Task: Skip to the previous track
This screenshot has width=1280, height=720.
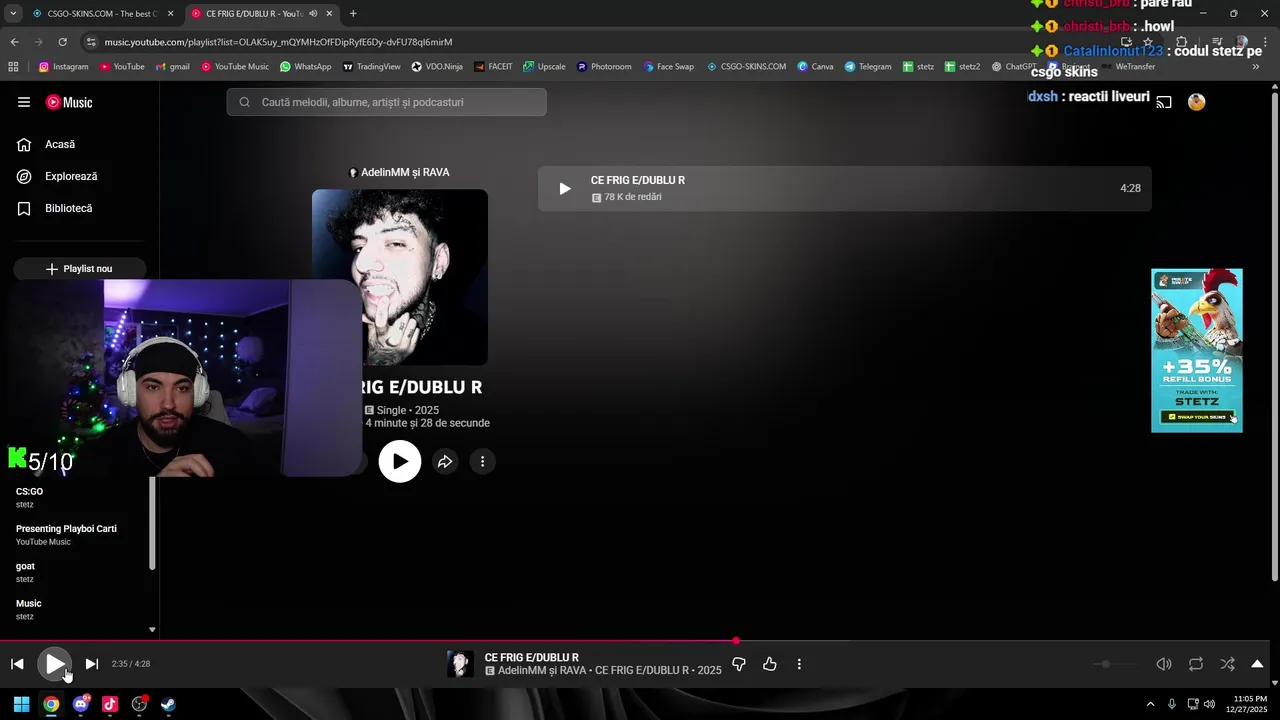Action: click(17, 664)
